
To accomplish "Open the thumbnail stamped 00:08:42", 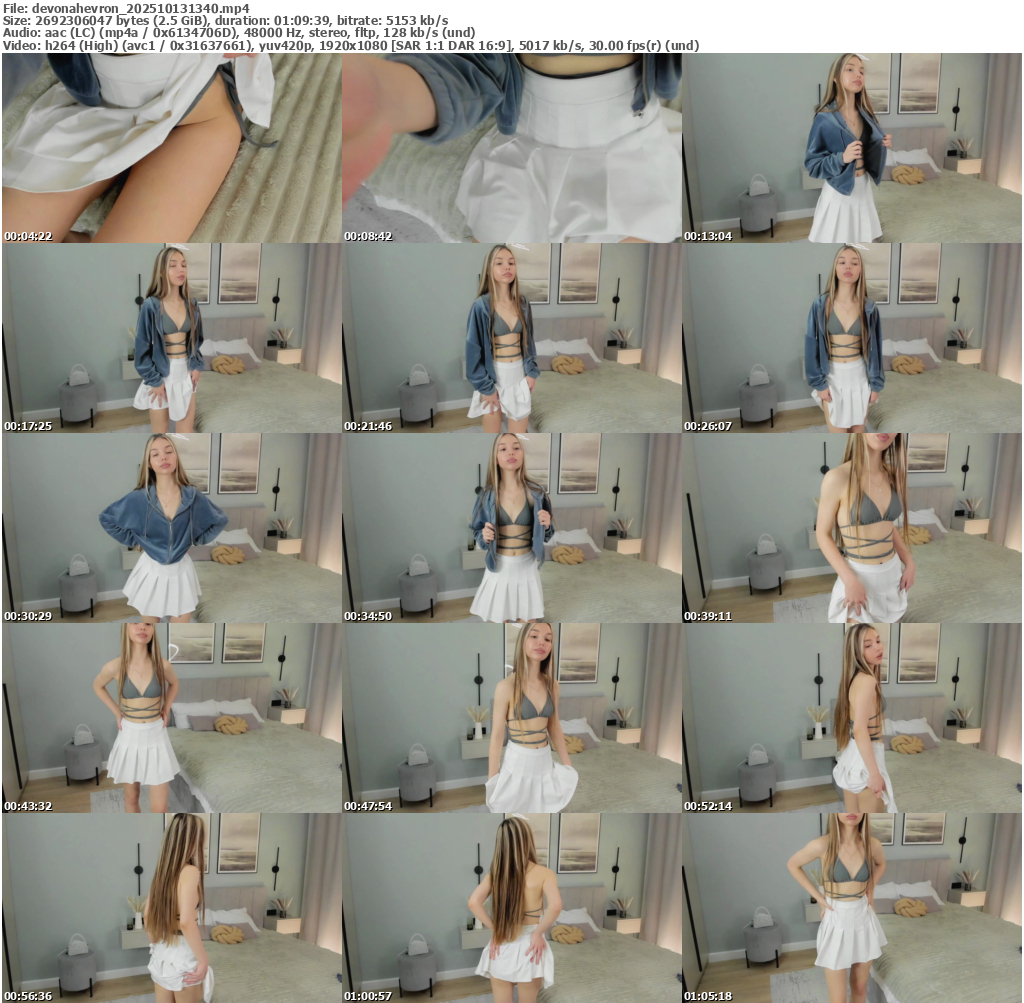I will point(512,148).
